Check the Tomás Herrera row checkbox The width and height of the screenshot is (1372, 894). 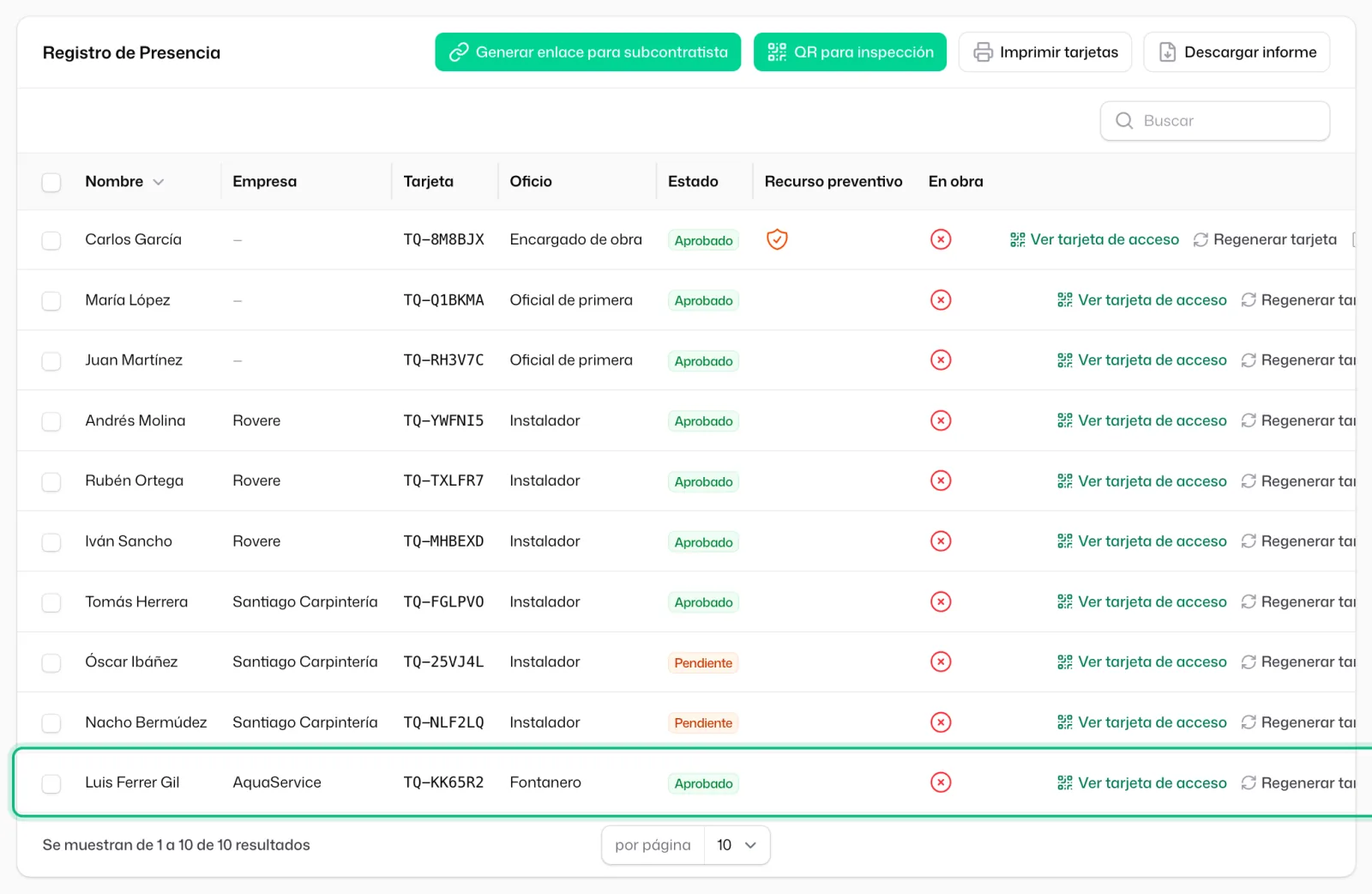pos(51,602)
